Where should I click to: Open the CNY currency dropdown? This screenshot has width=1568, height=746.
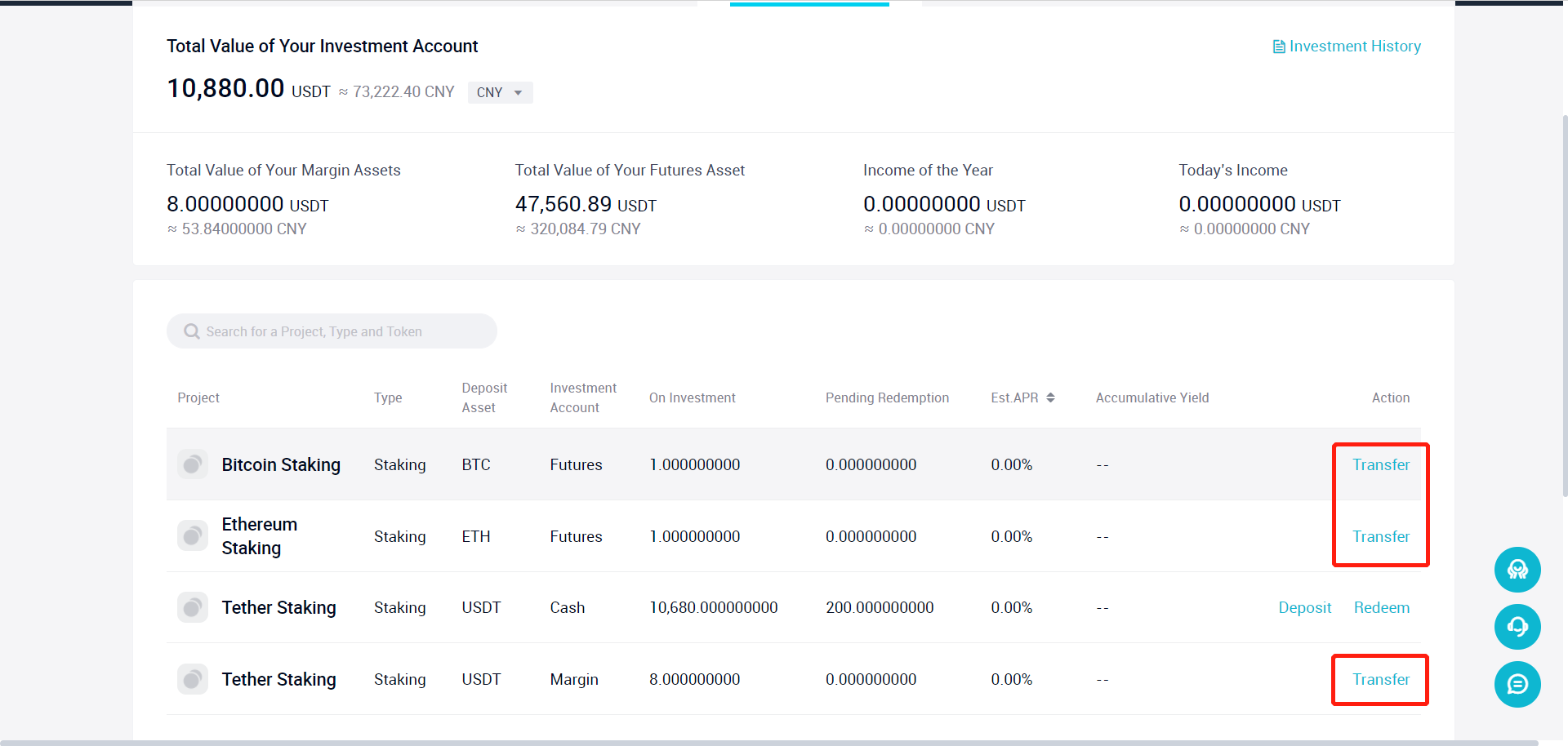tap(500, 92)
